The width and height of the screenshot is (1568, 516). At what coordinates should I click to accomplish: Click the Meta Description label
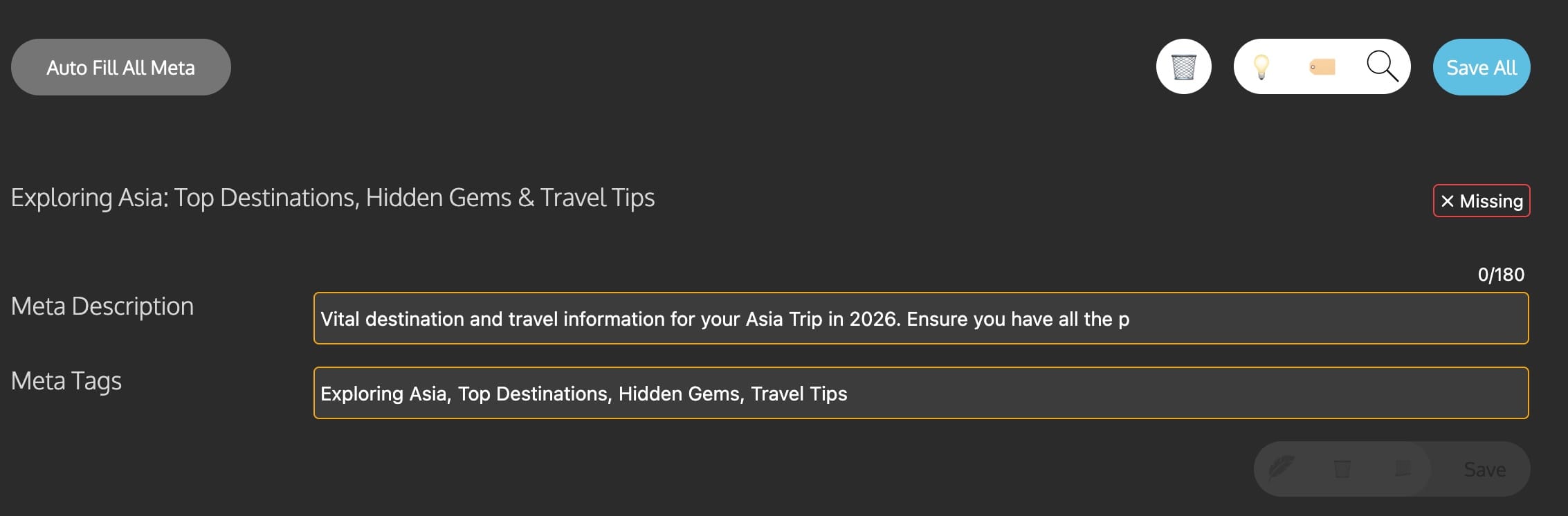(102, 306)
